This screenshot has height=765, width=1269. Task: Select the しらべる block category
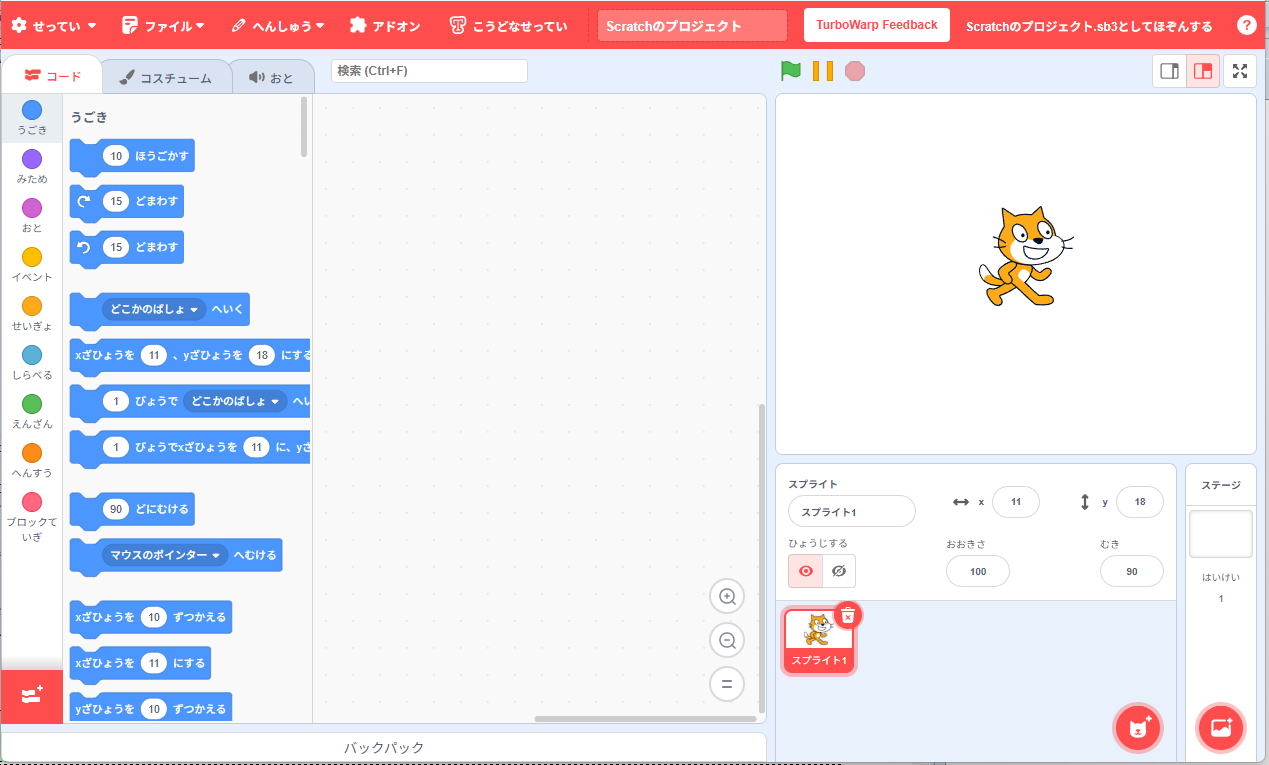(x=32, y=363)
